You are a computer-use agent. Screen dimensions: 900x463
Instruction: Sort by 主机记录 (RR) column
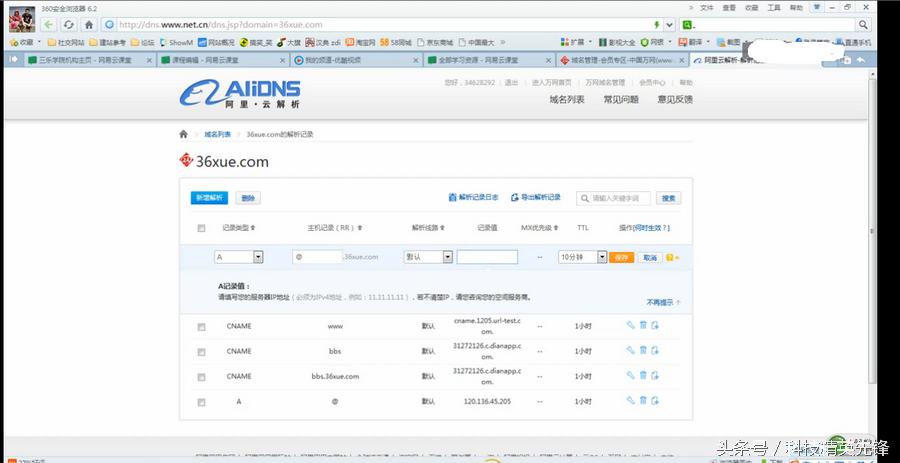click(x=335, y=228)
